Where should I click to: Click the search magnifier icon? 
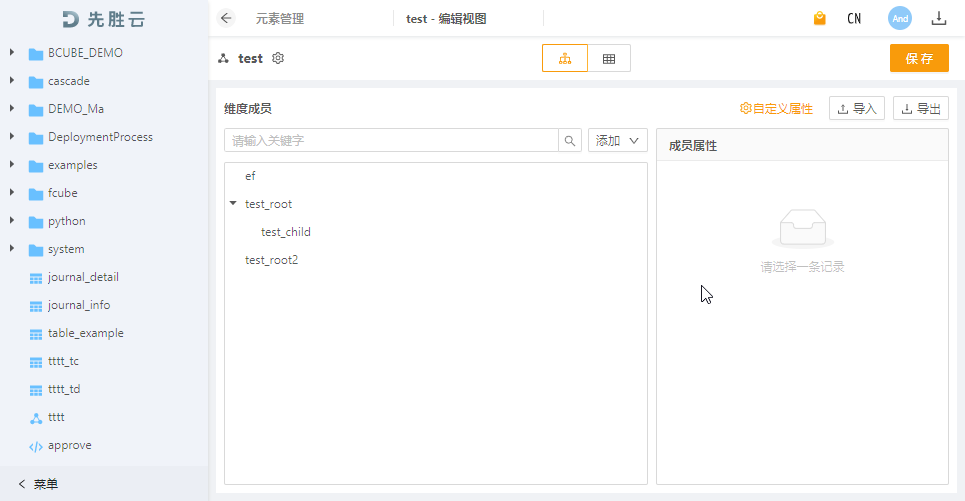coord(570,141)
